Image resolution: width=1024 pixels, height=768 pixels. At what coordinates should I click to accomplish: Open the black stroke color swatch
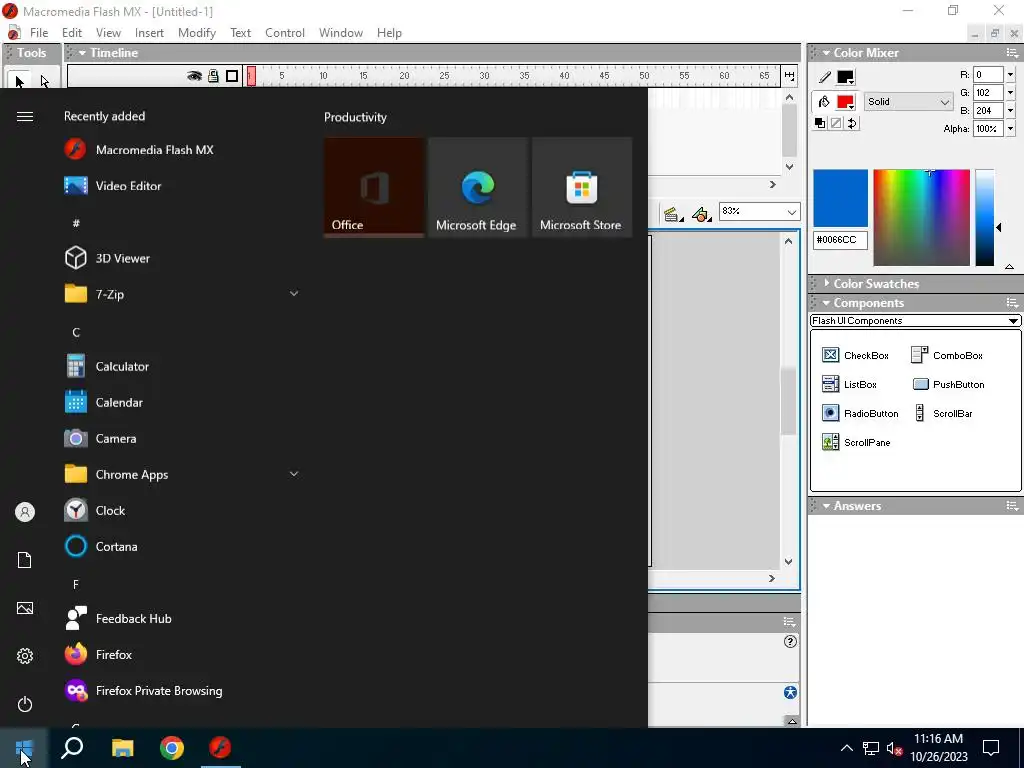click(845, 77)
